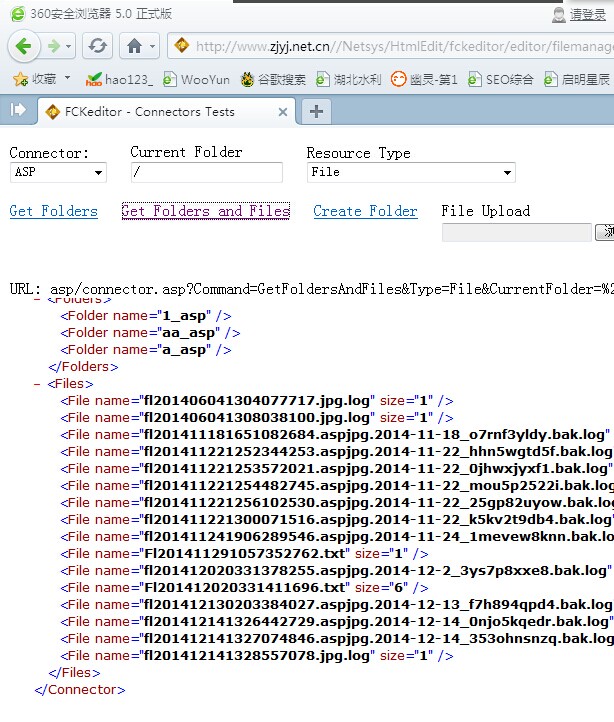The image size is (614, 722).
Task: Click the 请登录 login link
Action: [x=588, y=15]
